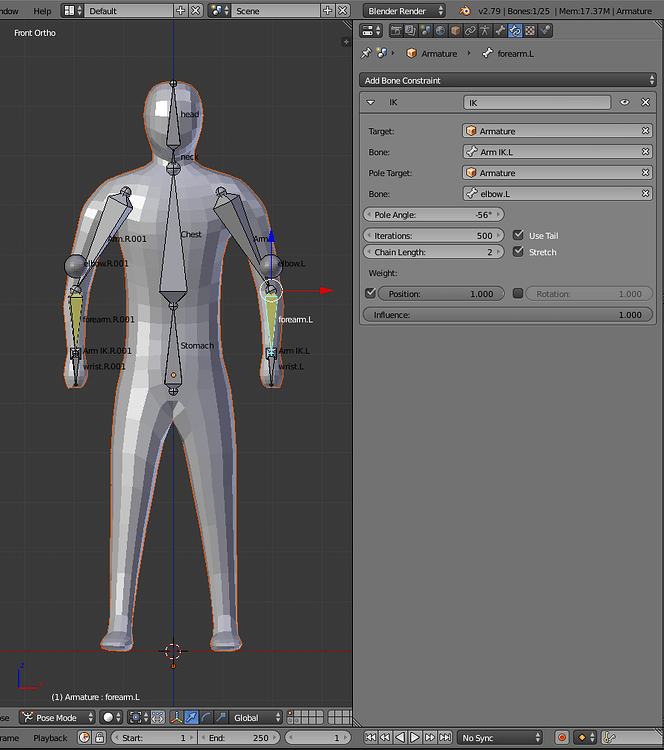
Task: Disable the Use Tail checkbox
Action: 518,235
